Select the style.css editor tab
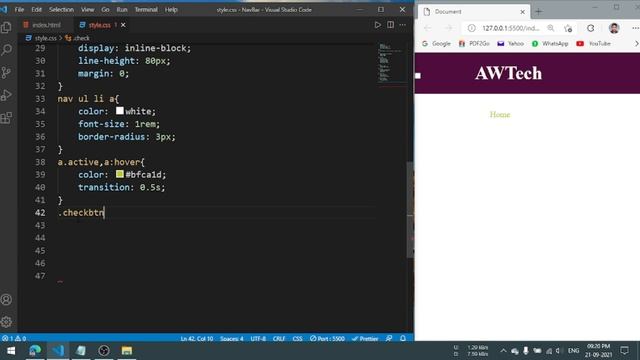Viewport: 640px width, 360px height. [99, 25]
